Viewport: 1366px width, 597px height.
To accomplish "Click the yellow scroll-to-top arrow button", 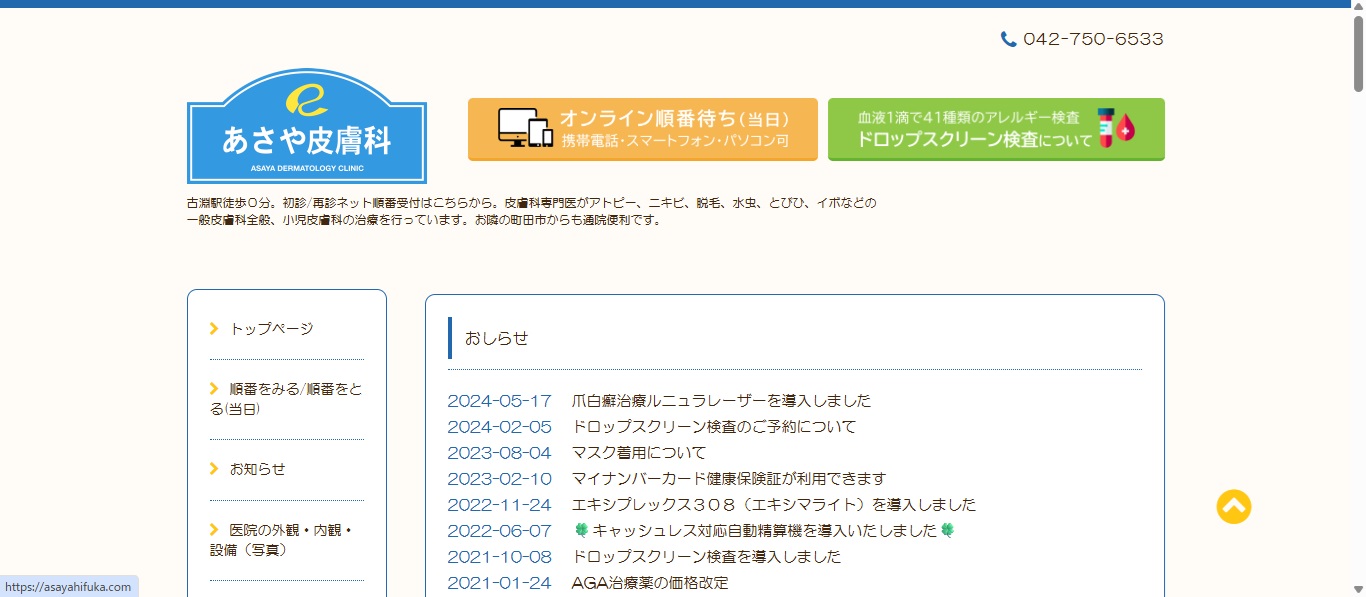I will coord(1233,506).
